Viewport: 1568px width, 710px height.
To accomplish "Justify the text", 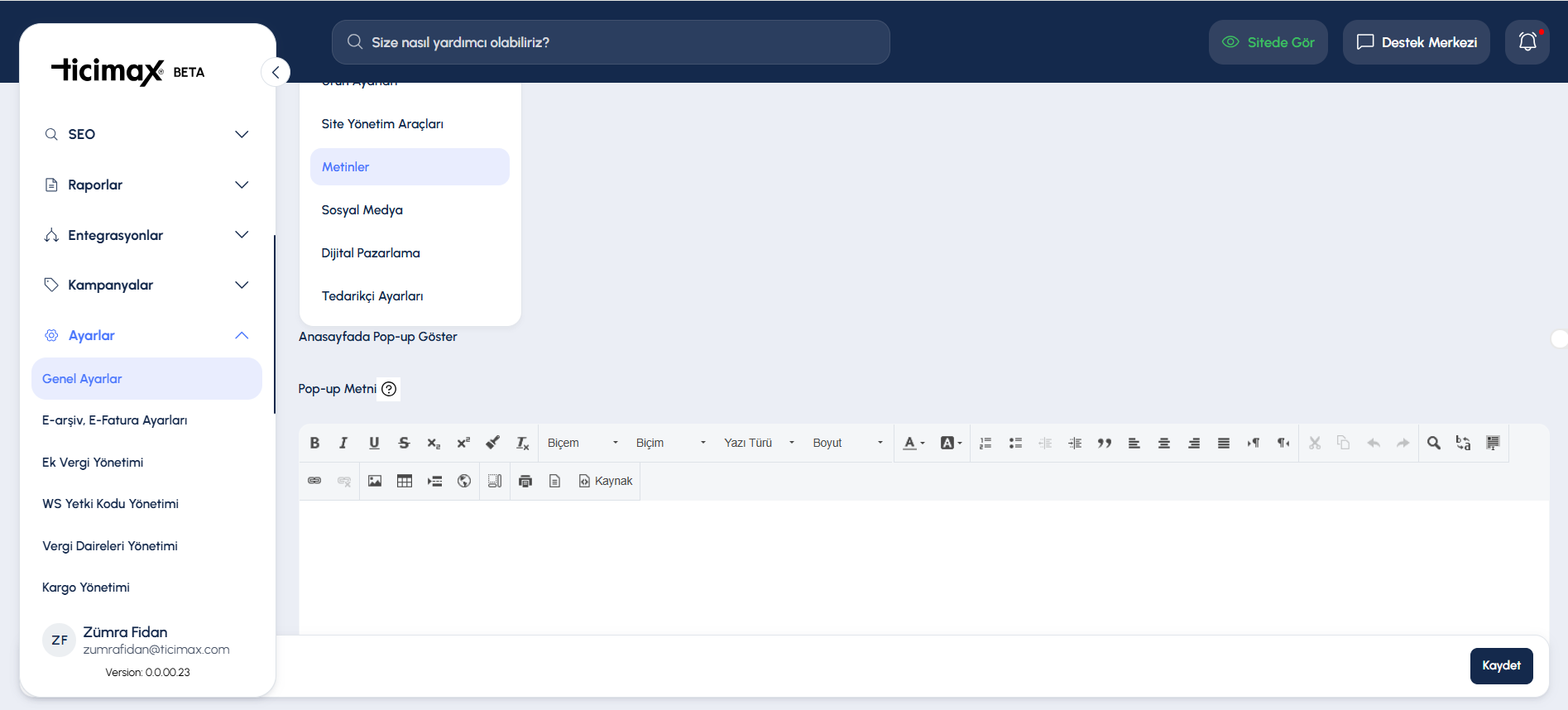I will point(1224,443).
